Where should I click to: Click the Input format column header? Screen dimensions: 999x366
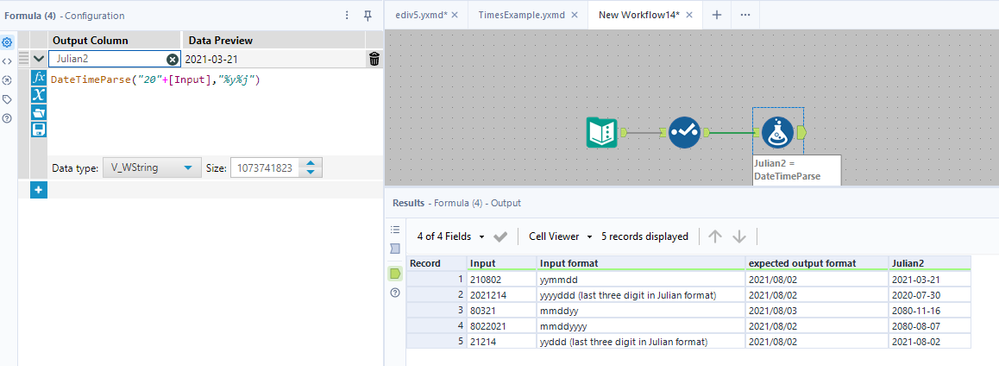pyautogui.click(x=641, y=263)
